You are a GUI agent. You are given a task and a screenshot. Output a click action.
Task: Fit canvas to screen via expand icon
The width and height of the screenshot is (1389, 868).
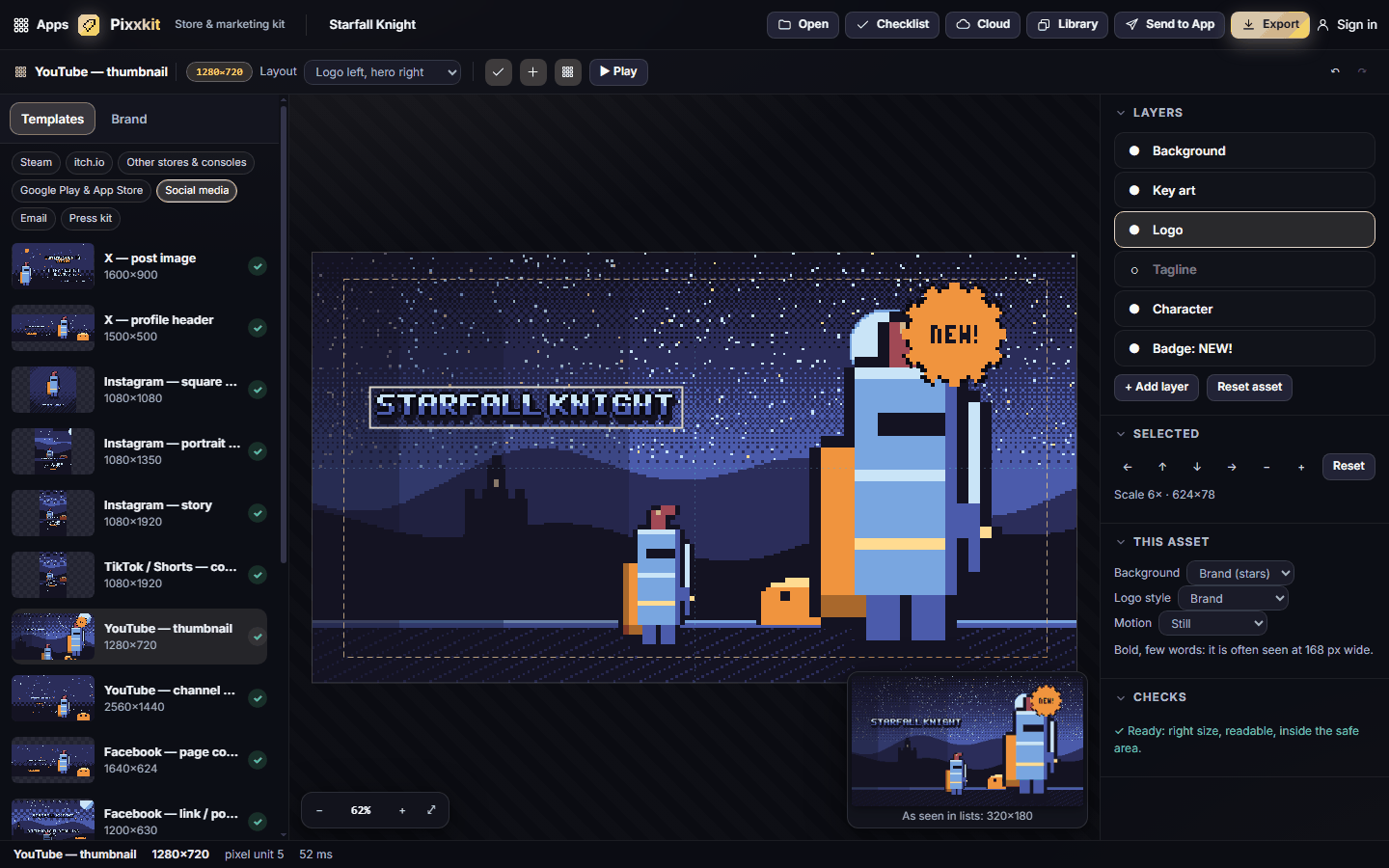[x=431, y=810]
